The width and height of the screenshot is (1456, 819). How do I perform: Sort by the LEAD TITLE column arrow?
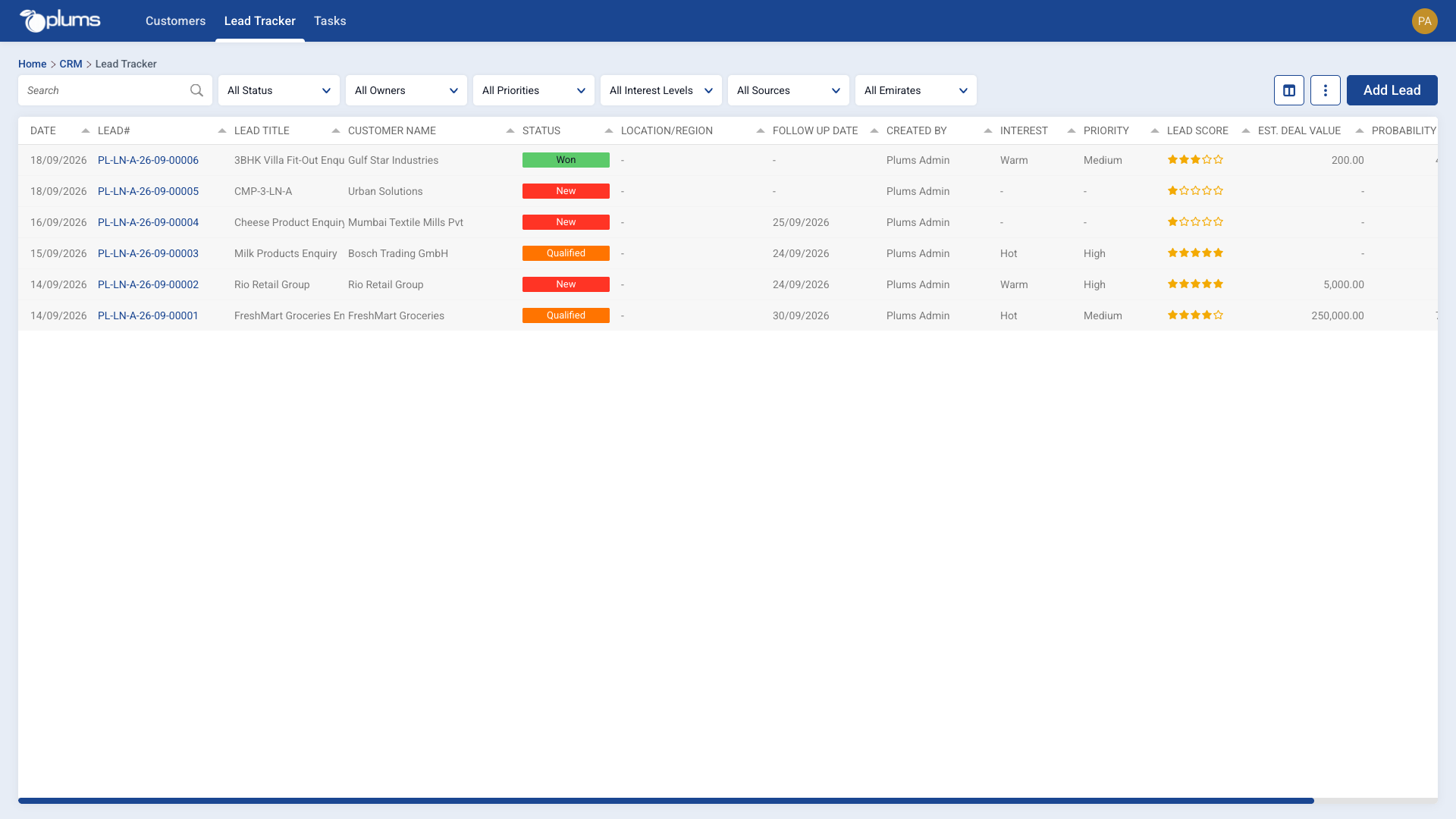pyautogui.click(x=336, y=130)
